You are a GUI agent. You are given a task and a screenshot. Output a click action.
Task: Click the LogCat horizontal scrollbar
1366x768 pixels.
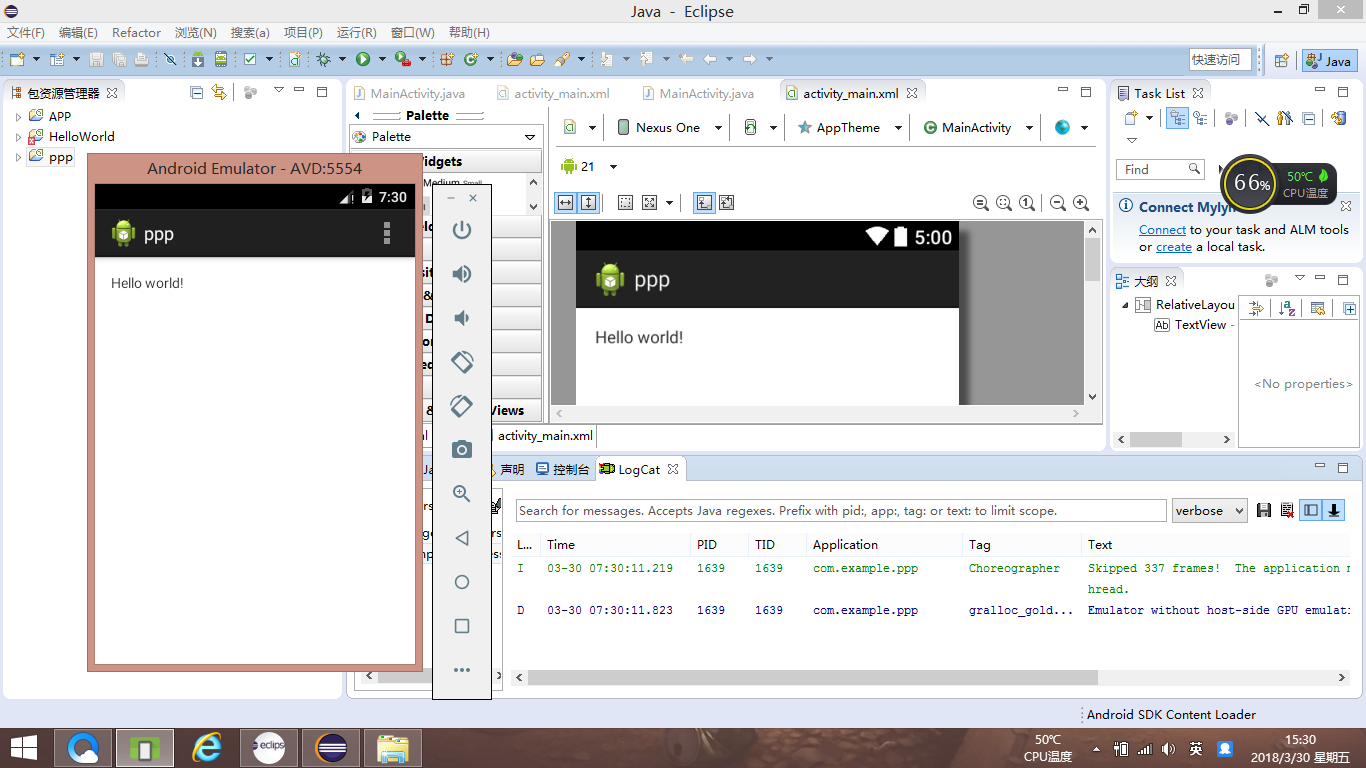812,678
